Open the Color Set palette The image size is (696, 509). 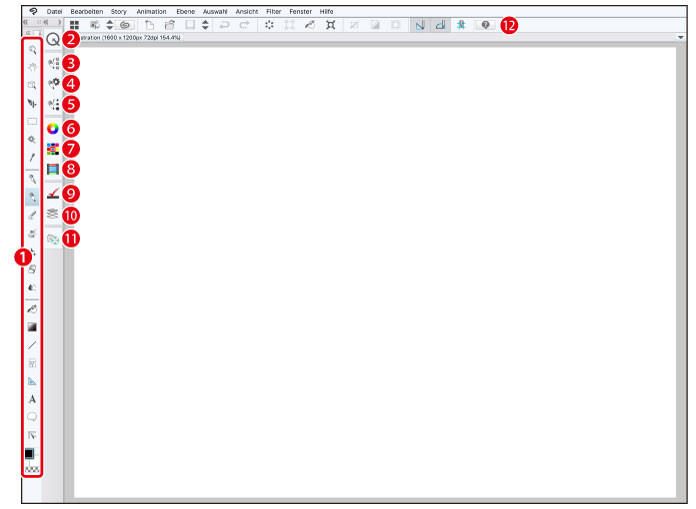[53, 149]
